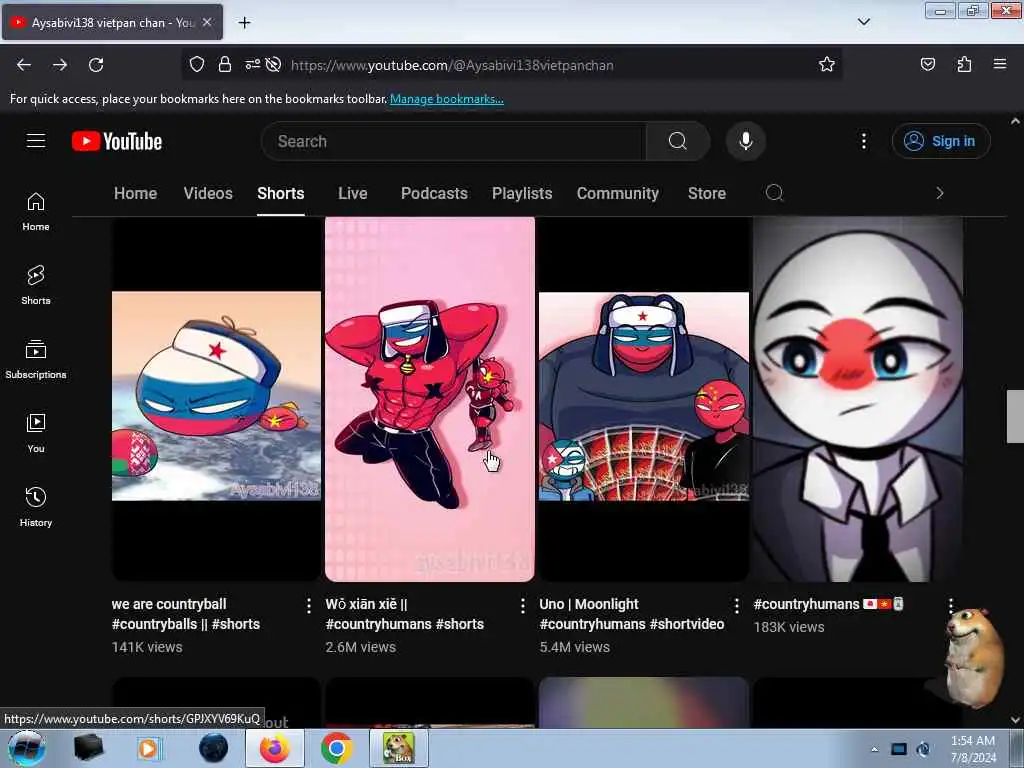Open History in the left sidebar
The height and width of the screenshot is (768, 1024).
click(x=36, y=507)
